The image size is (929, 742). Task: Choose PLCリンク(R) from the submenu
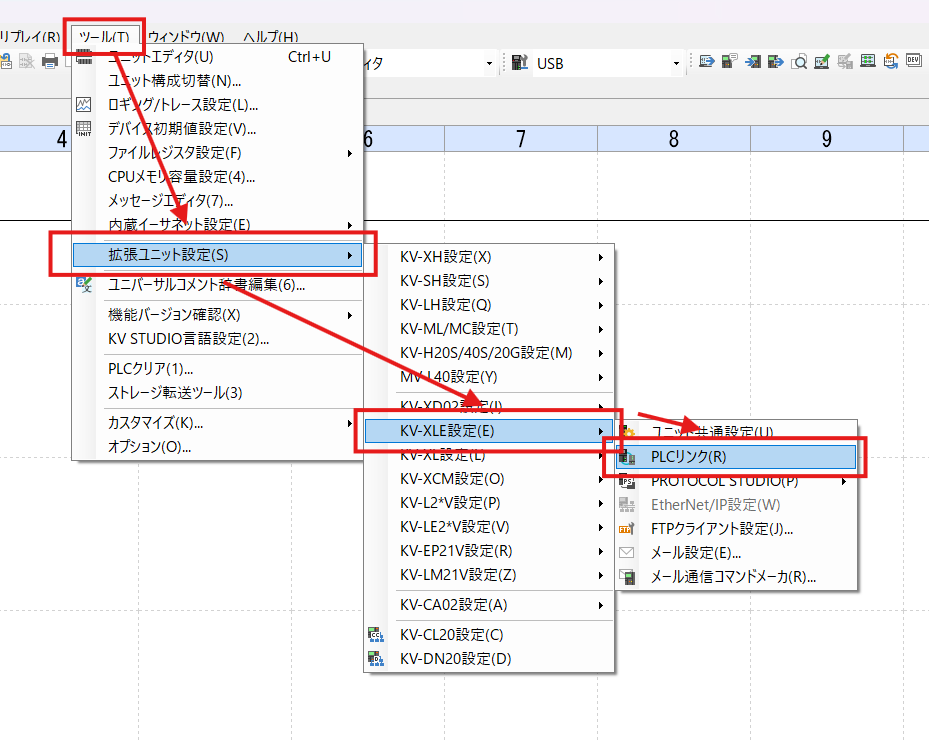[736, 457]
